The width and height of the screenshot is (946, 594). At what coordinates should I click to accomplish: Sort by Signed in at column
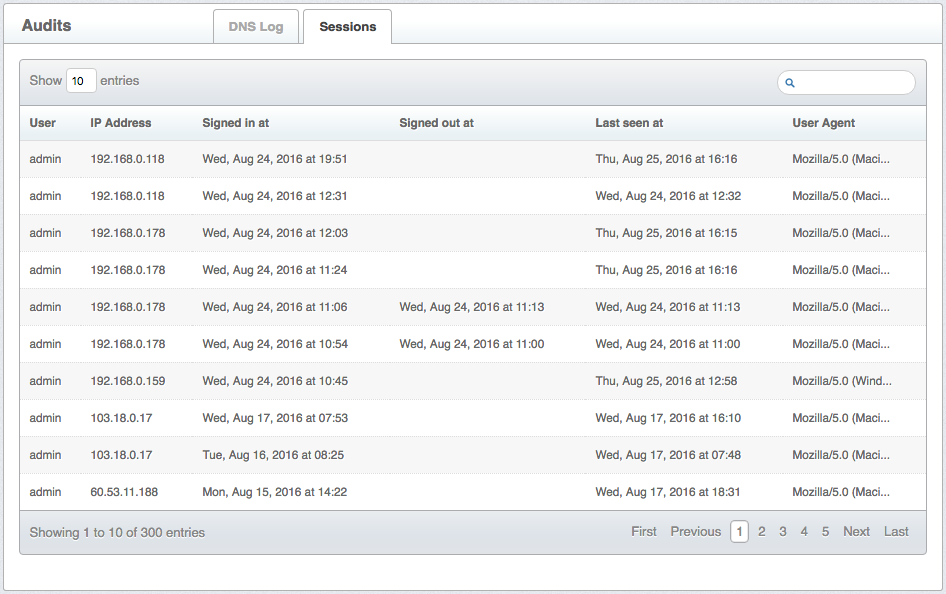click(236, 123)
